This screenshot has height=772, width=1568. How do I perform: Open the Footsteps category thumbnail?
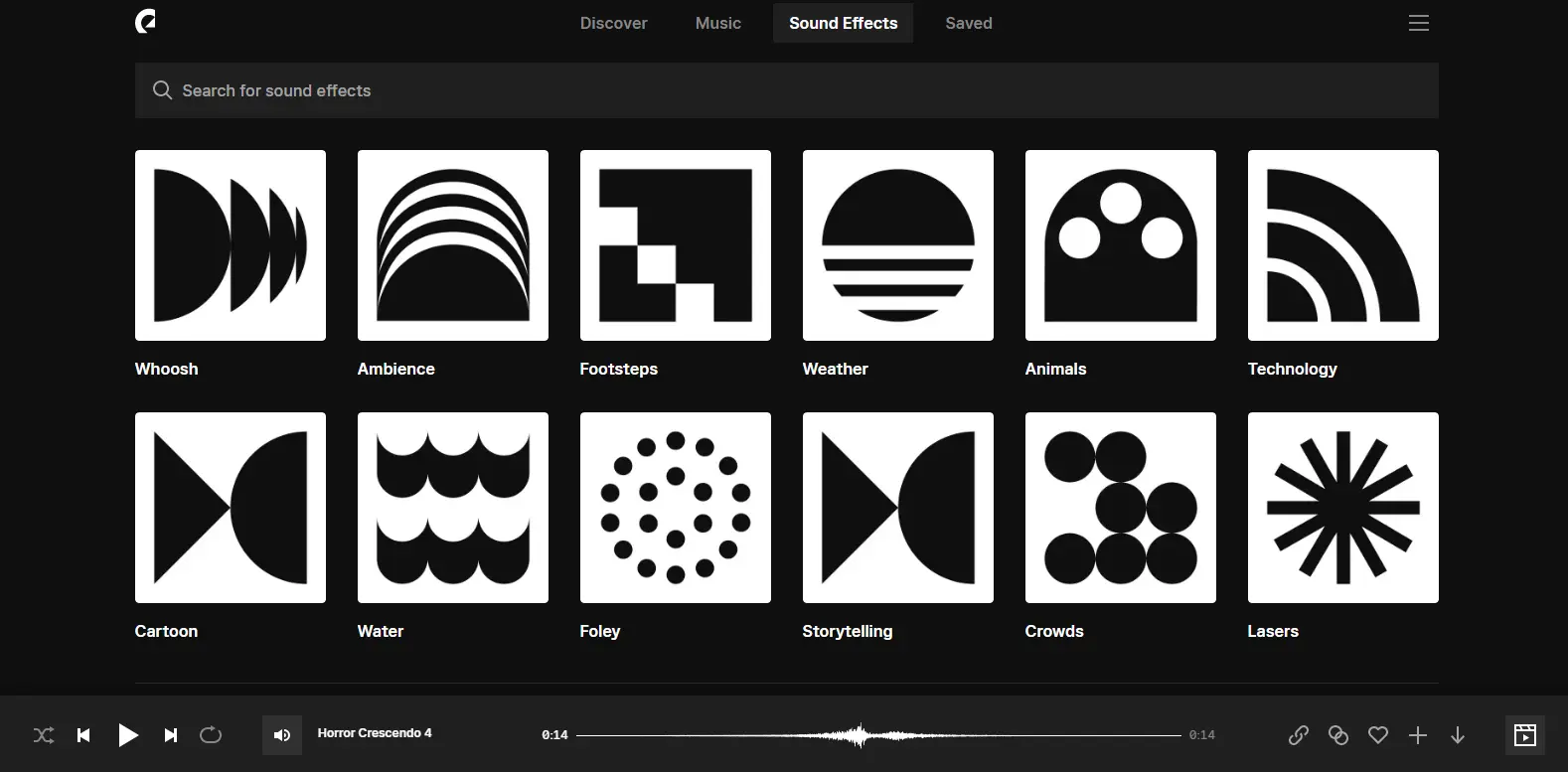click(676, 245)
